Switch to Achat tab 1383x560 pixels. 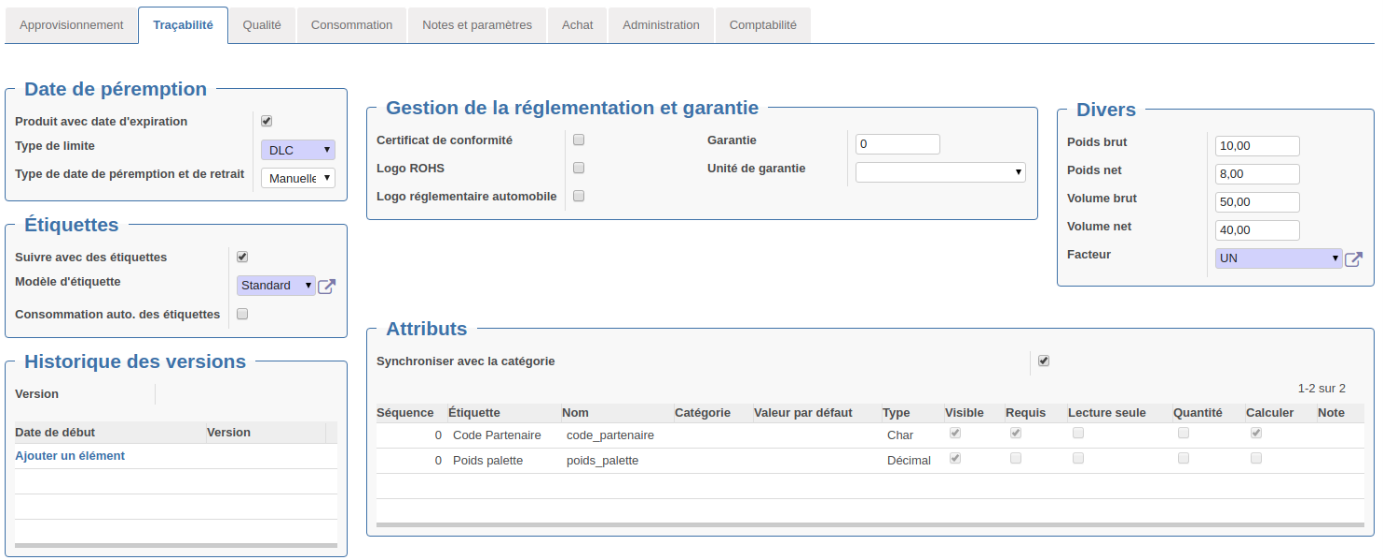click(577, 25)
